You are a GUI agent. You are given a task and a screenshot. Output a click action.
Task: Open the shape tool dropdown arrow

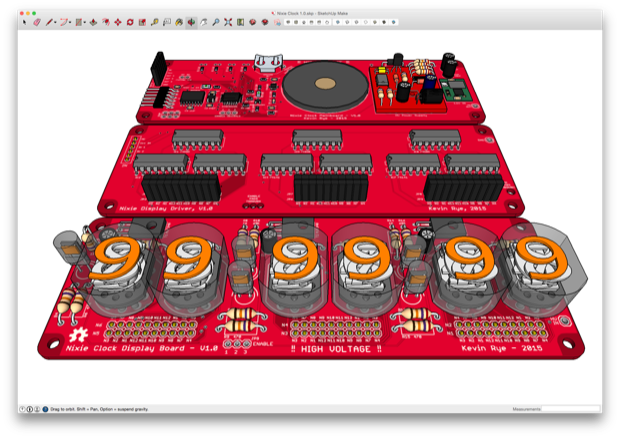(x=85, y=23)
